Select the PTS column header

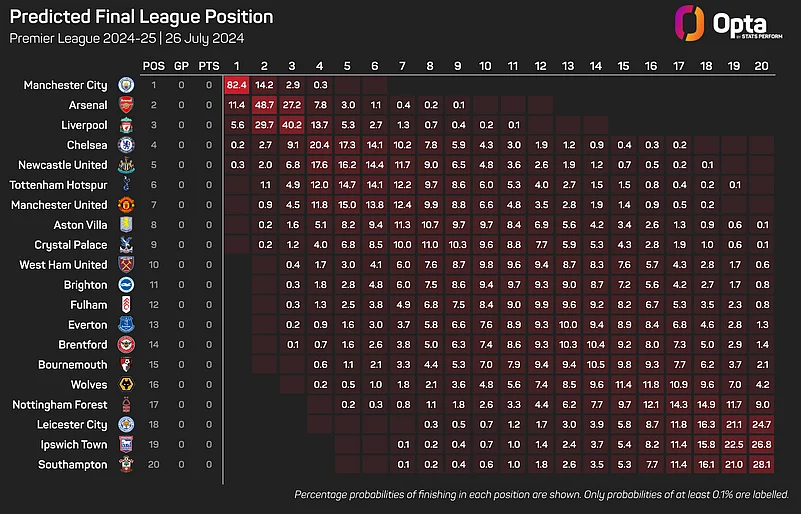pos(208,65)
